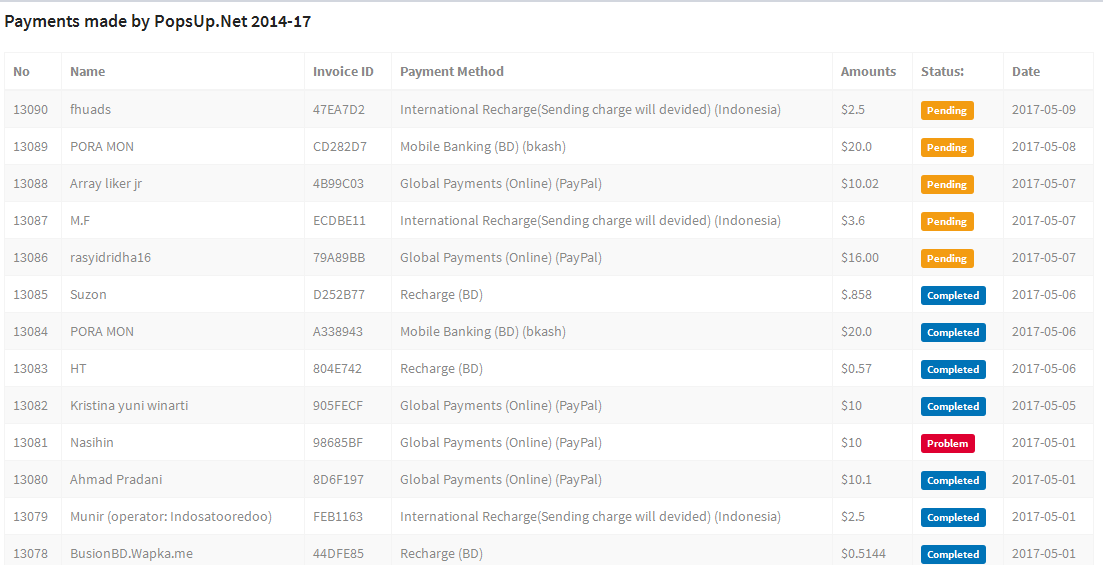Click the 'Payment Method' column header

[452, 71]
